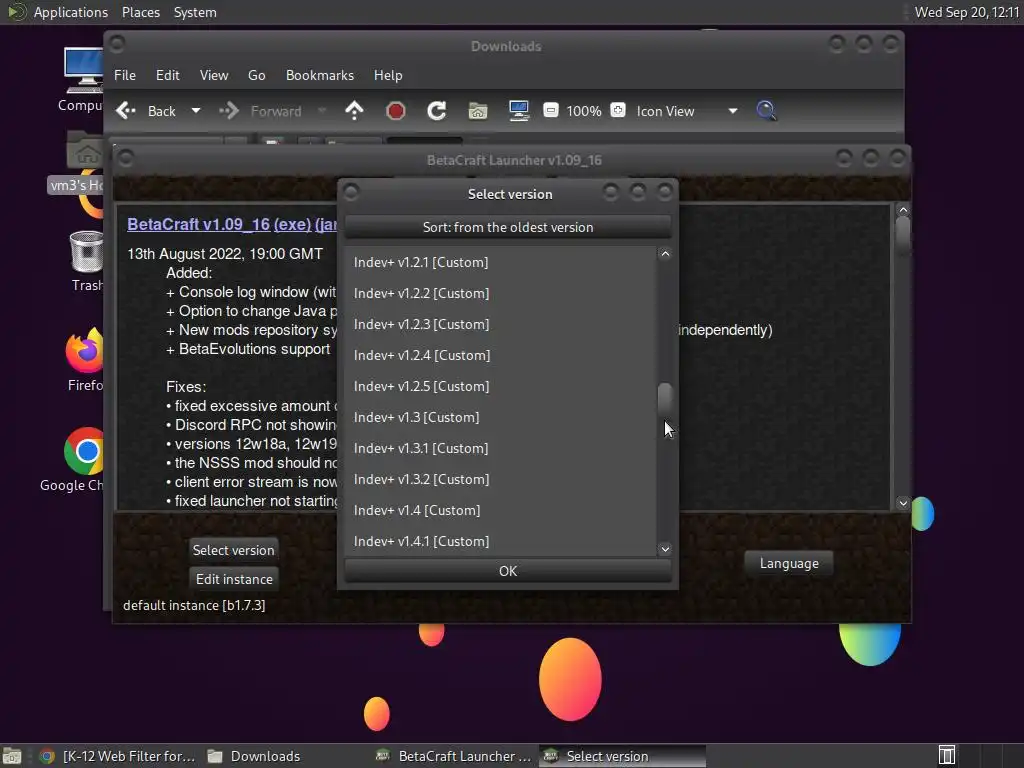The height and width of the screenshot is (768, 1024).
Task: Select Indev+ v1.4 [Custom]
Action: click(500, 510)
